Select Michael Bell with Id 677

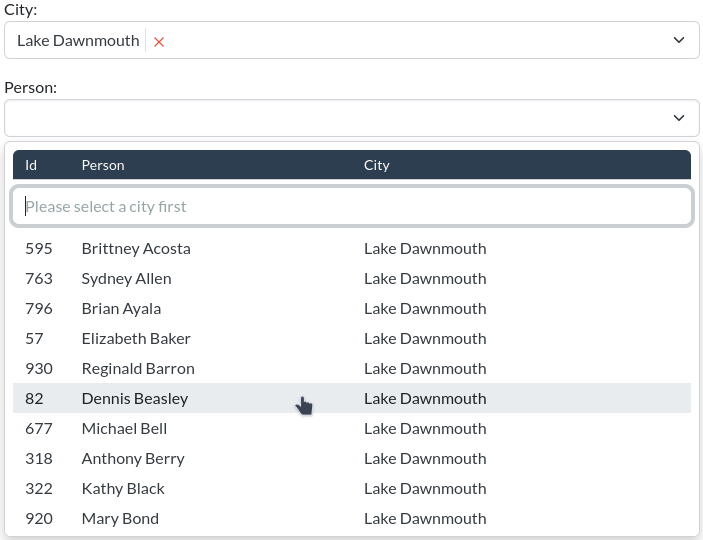[x=124, y=428]
